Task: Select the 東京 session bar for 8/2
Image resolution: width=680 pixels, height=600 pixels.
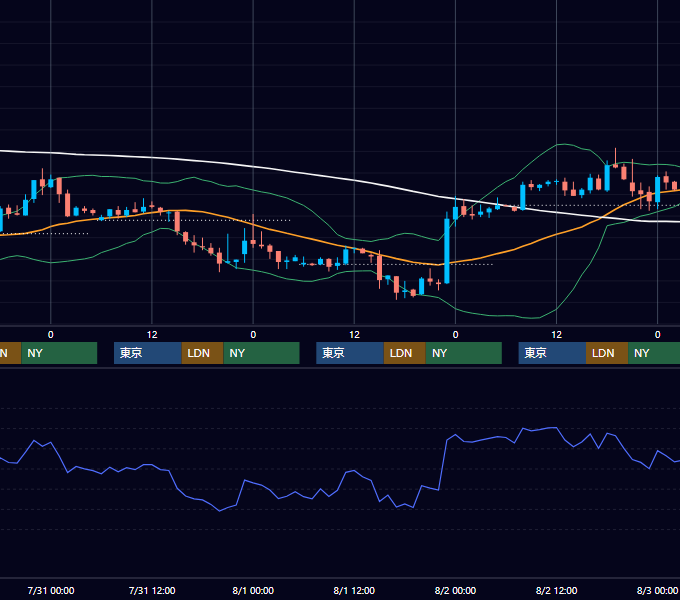Action: 552,353
